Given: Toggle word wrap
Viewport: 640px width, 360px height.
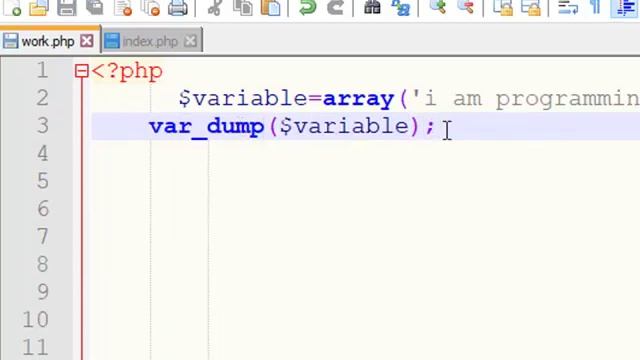Looking at the screenshot, I should 568,7.
